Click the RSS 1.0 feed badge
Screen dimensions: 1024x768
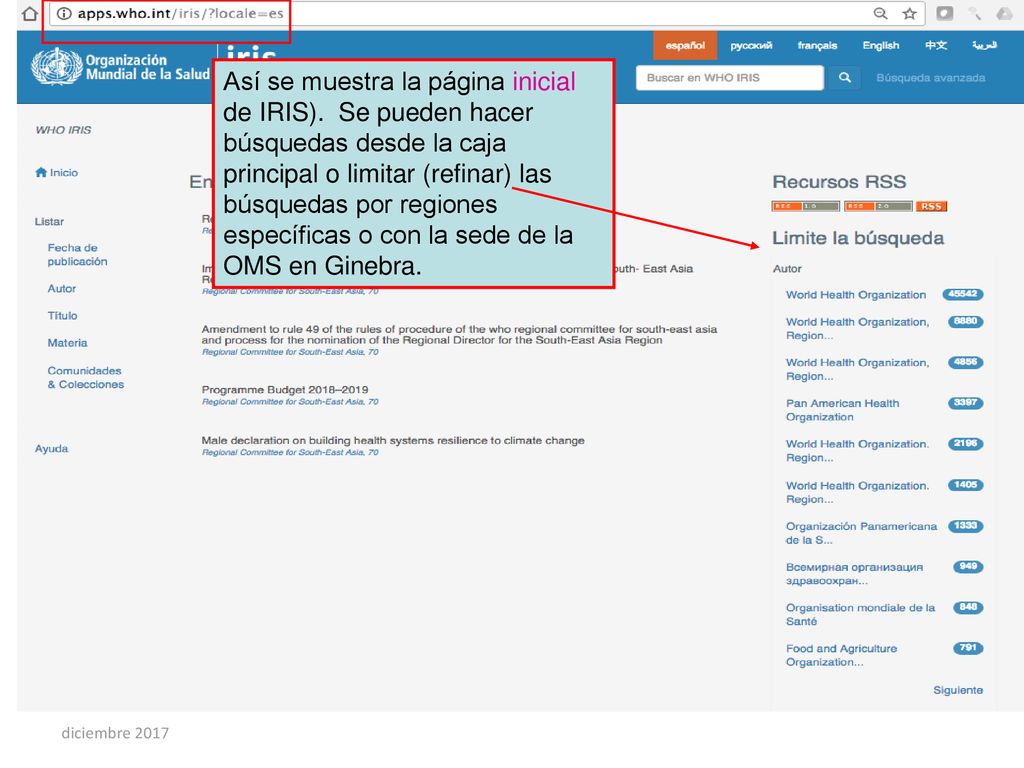(x=805, y=206)
